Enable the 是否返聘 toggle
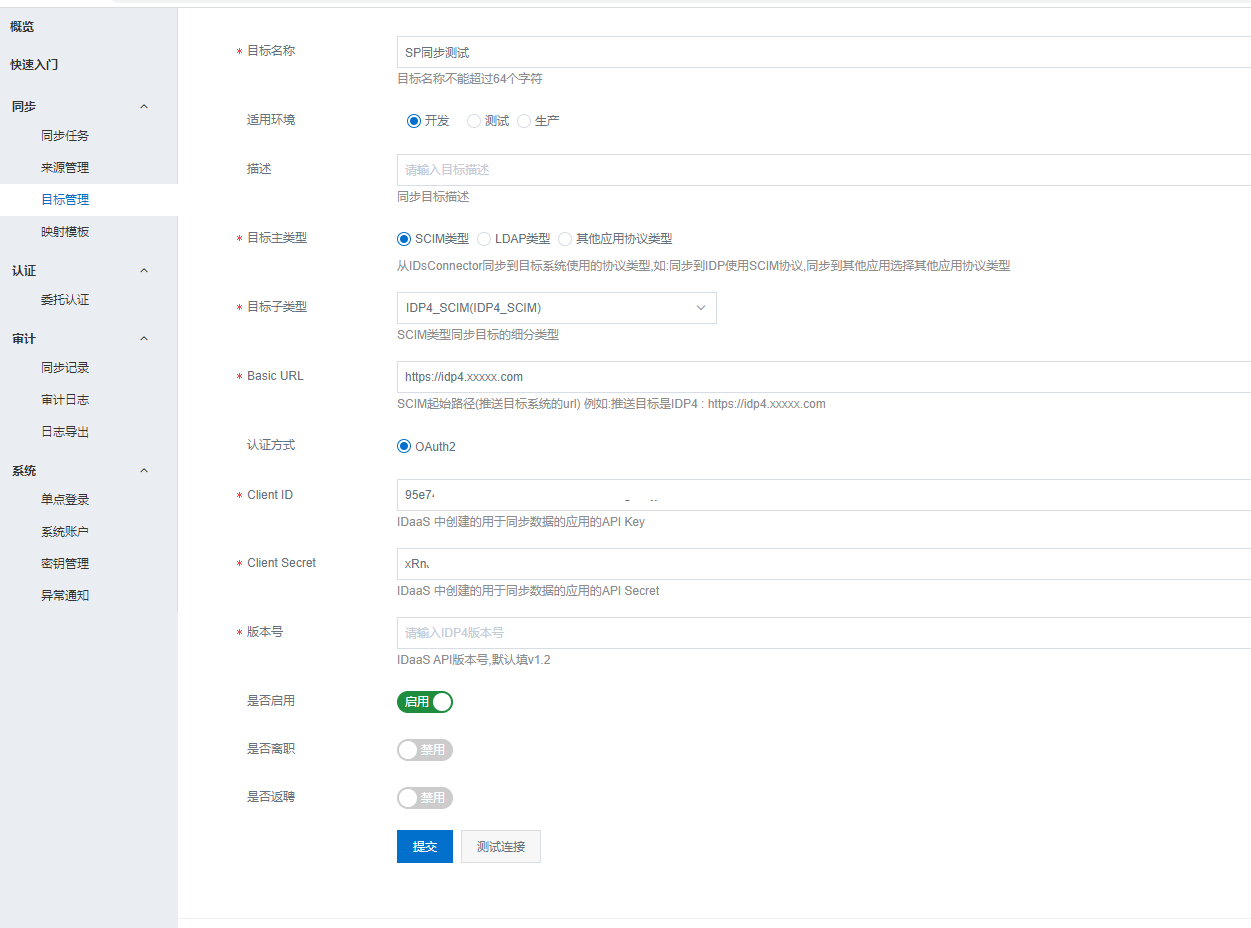The height and width of the screenshot is (928, 1251). [x=425, y=798]
